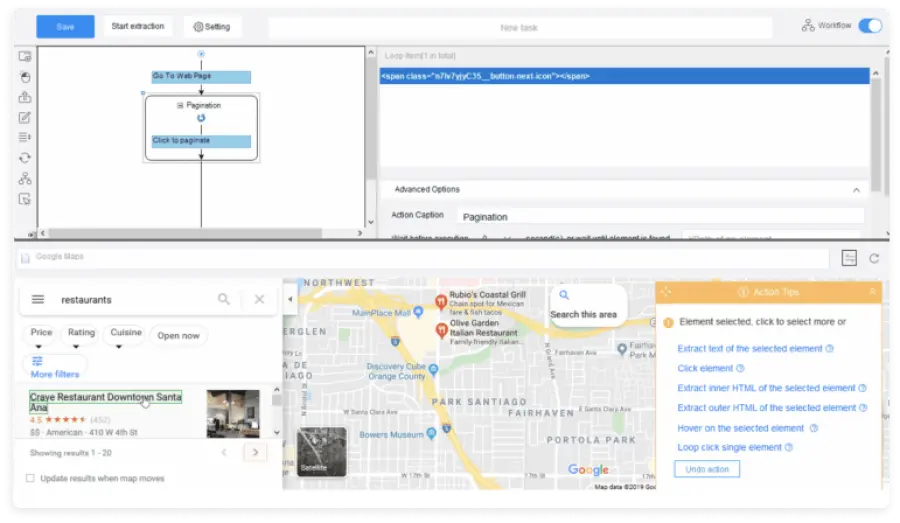Click Bowers Museum map marker
Image resolution: width=900 pixels, height=523 pixels.
[x=432, y=434]
